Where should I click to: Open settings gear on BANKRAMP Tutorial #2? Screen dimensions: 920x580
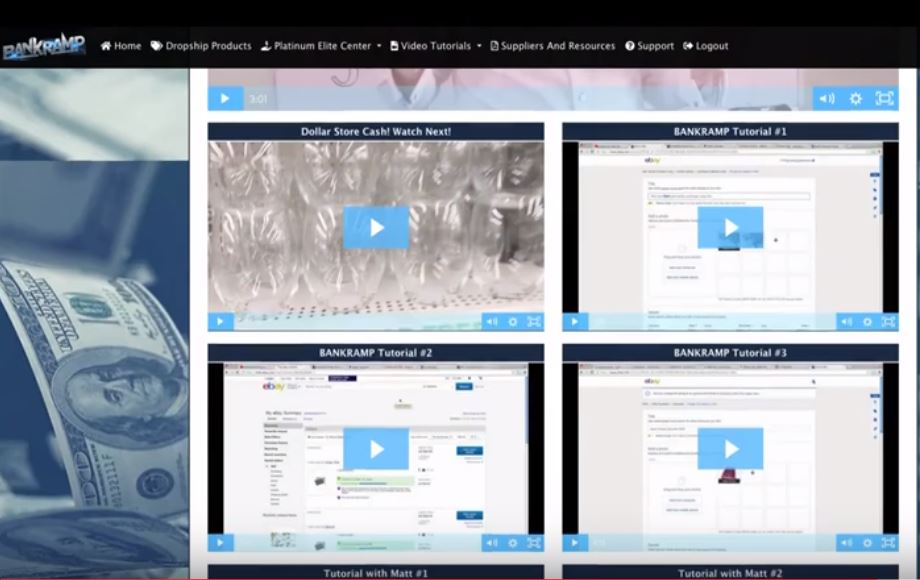[x=513, y=542]
